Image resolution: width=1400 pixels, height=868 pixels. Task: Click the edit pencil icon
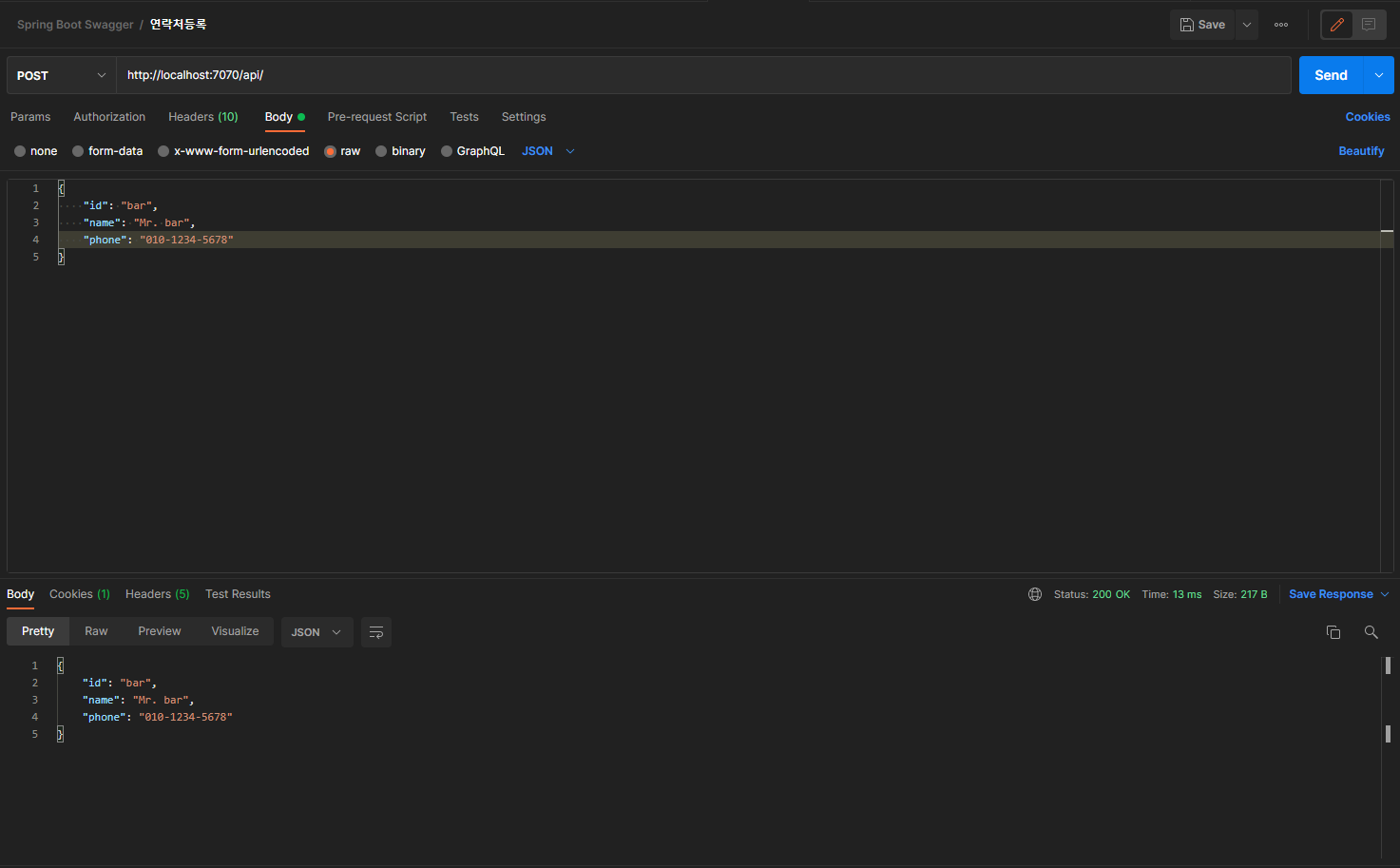1337,25
